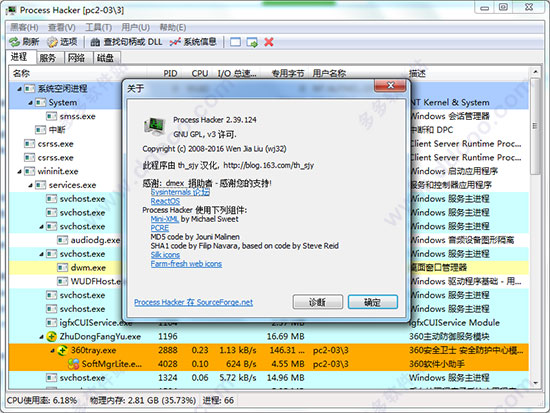This screenshot has width=550, height=413.
Task: Collapse the wininit.exe tree node
Action: click(x=20, y=172)
